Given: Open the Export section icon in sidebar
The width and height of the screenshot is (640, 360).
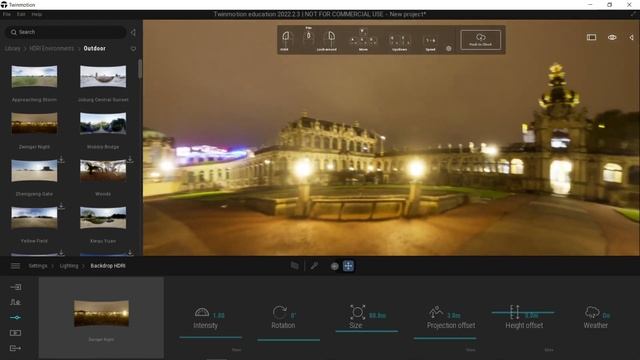Looking at the screenshot, I should click(x=16, y=348).
